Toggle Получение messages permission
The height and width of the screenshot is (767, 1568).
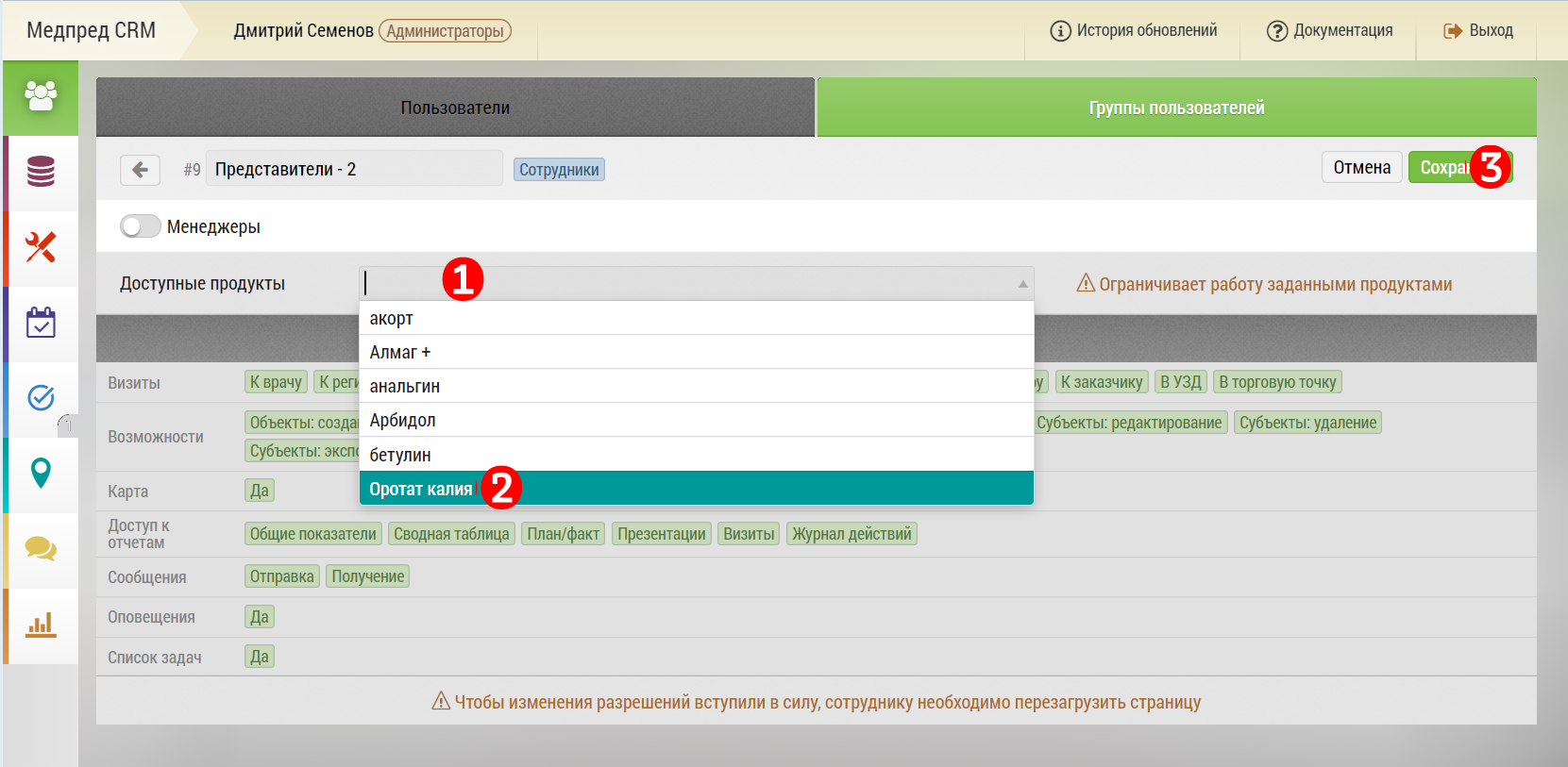pos(368,576)
